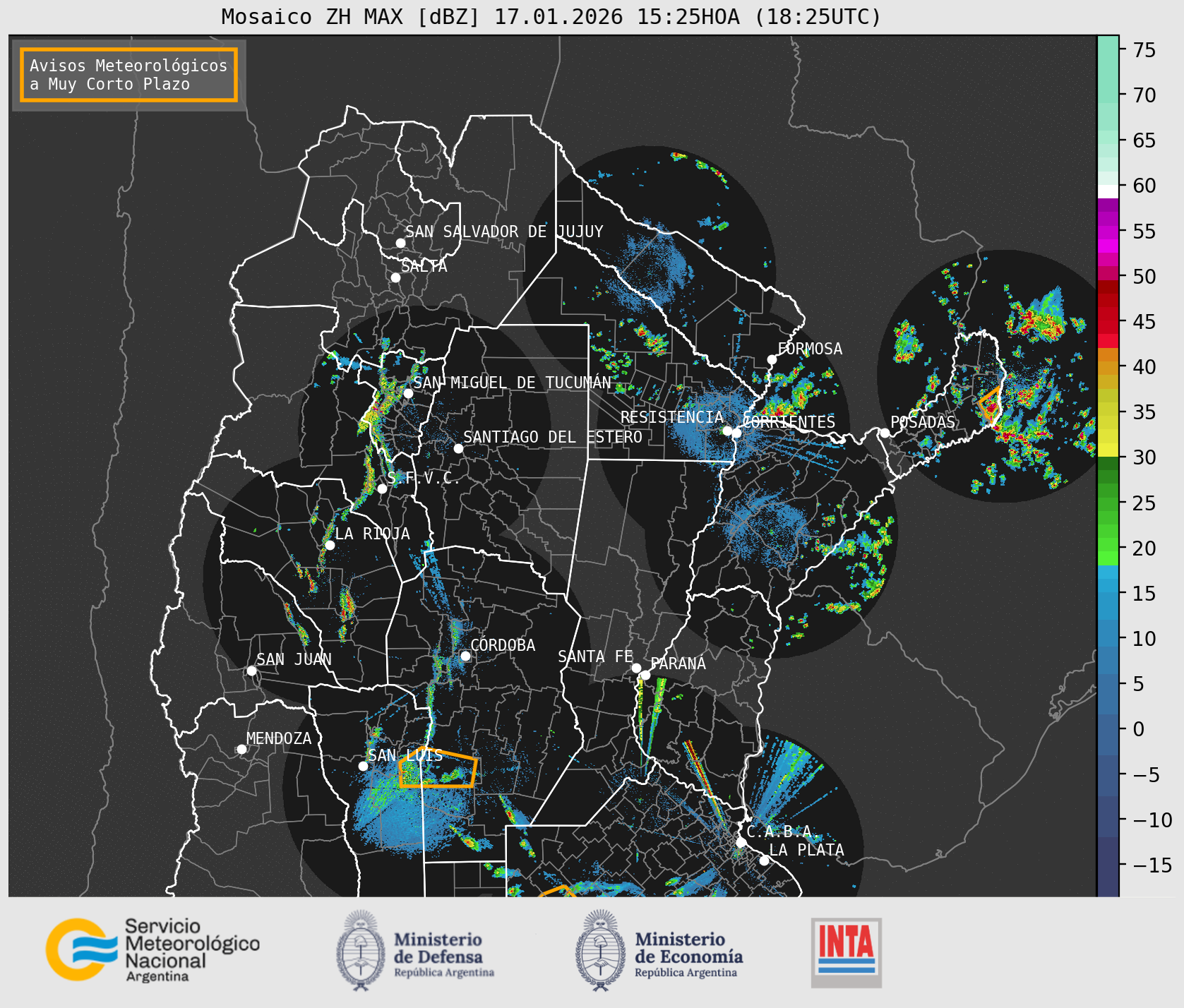Select the LA RIOJA city marker
The width and height of the screenshot is (1184, 1008).
click(x=330, y=545)
